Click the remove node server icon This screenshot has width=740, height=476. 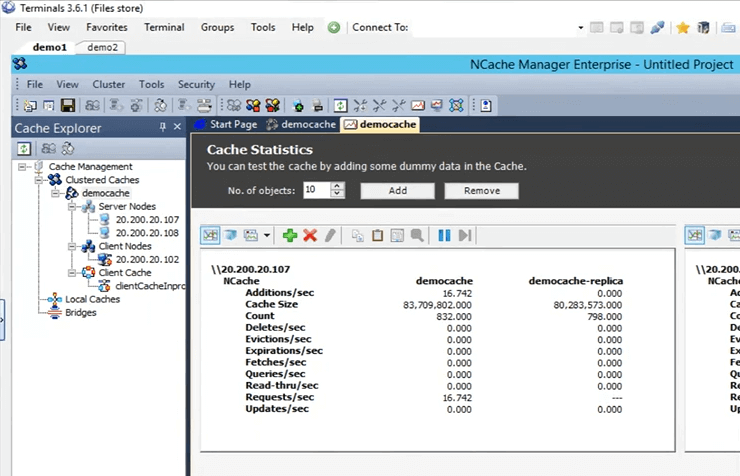(x=318, y=105)
